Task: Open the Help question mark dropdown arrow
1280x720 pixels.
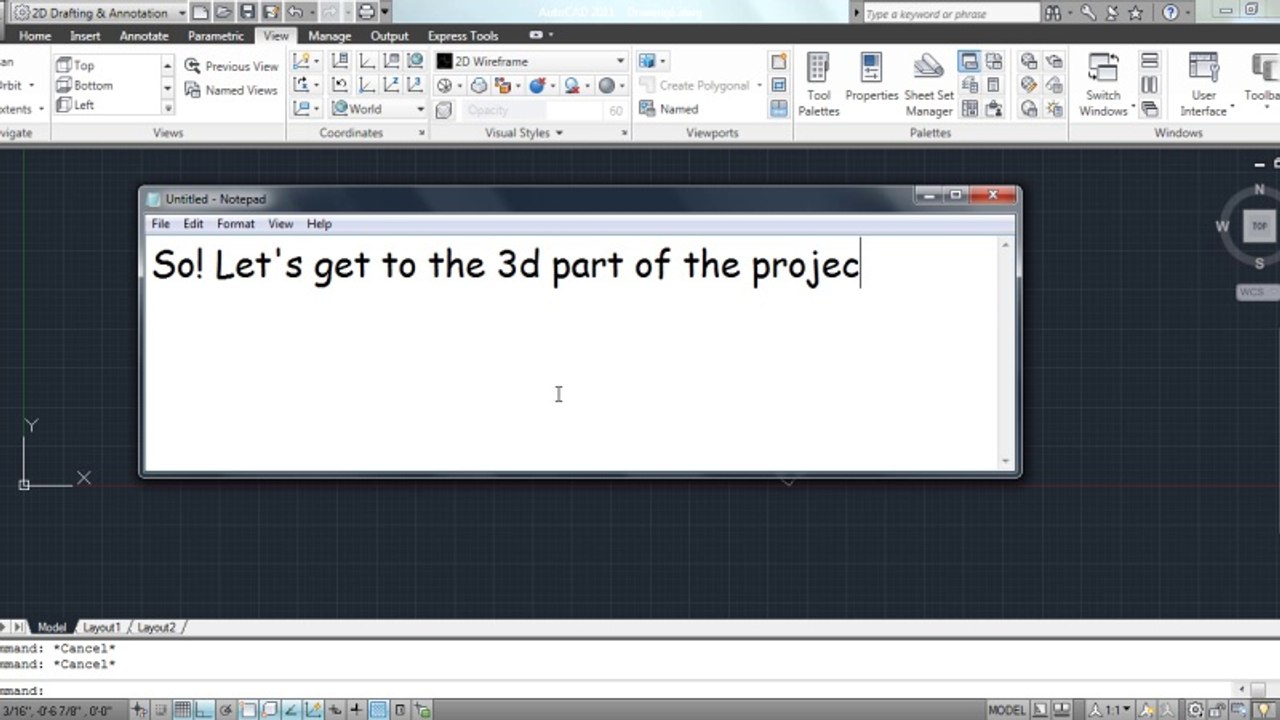Action: pos(1186,13)
